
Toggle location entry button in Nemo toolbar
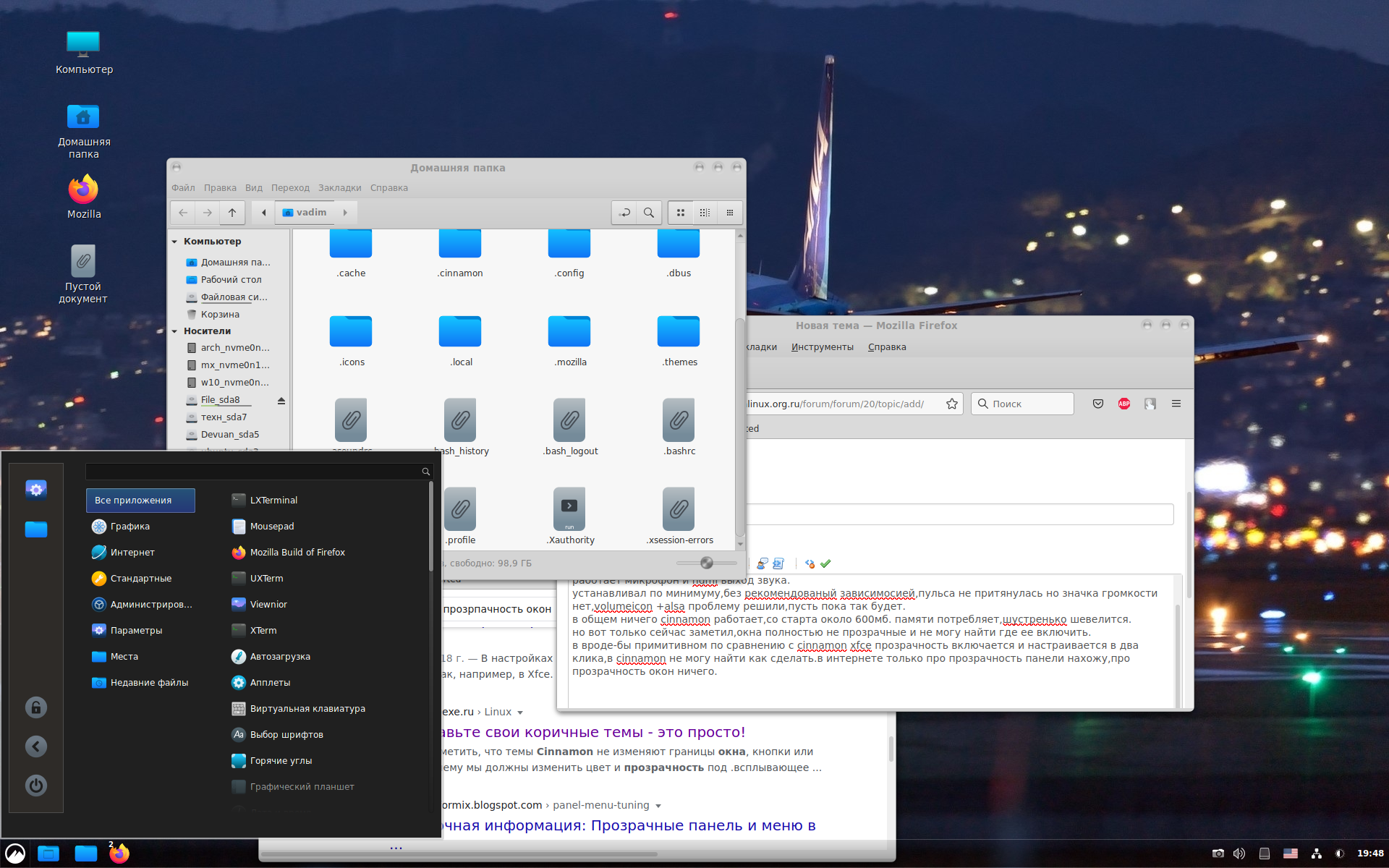[x=624, y=213]
